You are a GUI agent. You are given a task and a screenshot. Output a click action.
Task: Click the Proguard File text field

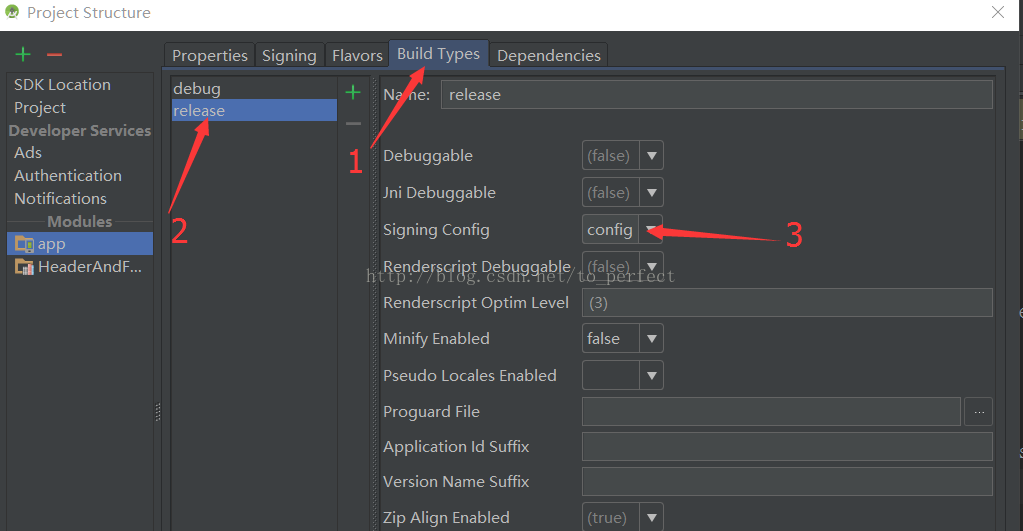pos(771,412)
